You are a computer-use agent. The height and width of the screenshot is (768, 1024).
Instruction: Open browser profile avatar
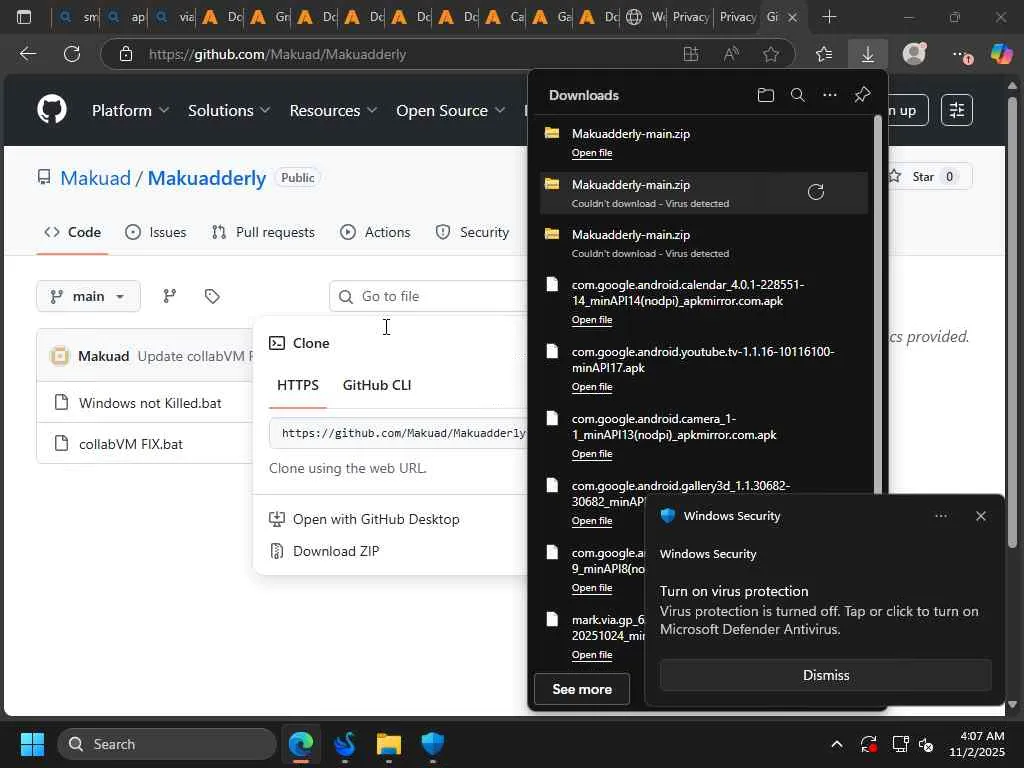(914, 54)
